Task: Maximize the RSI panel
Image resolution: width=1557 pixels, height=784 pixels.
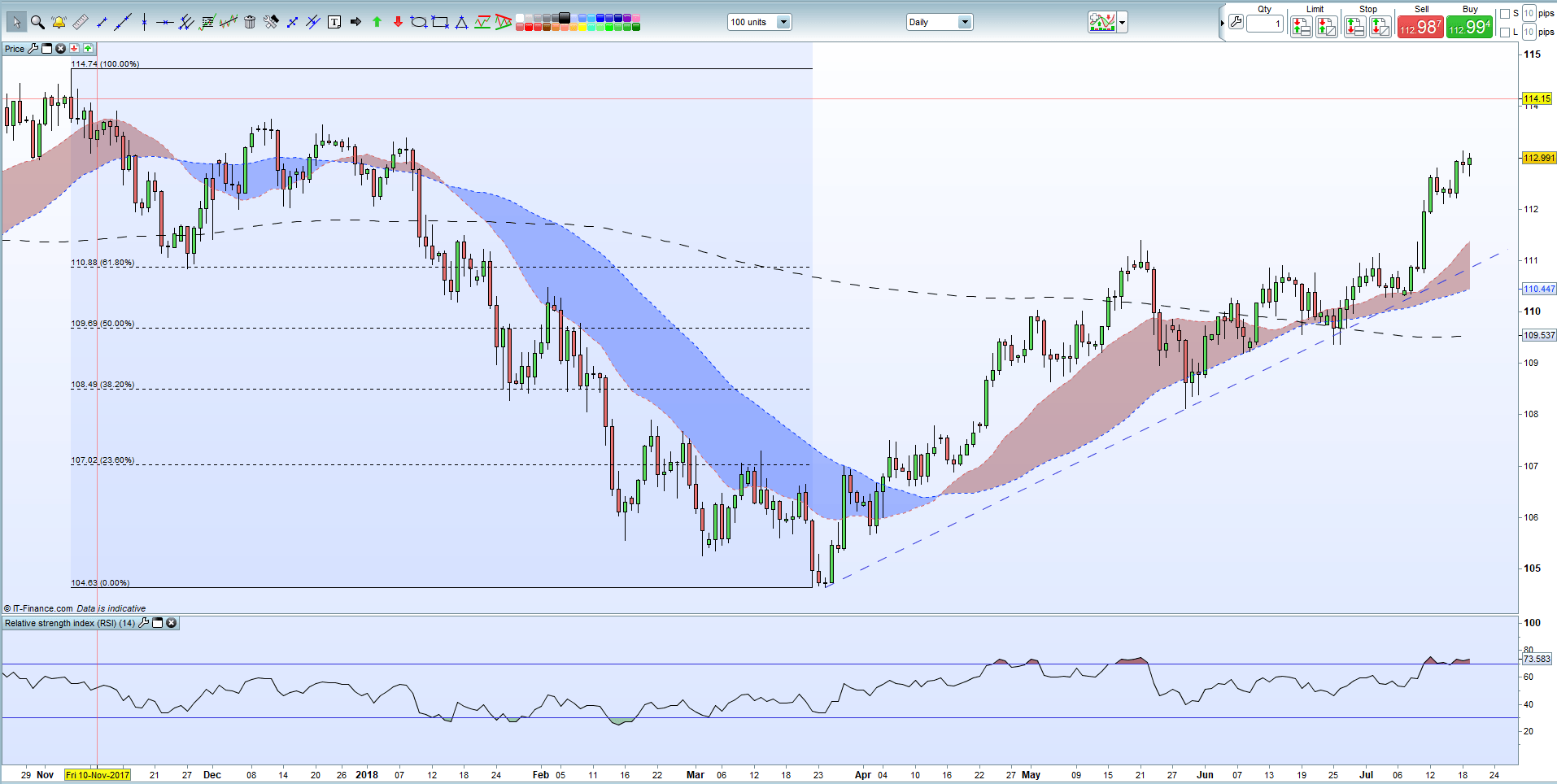Action: pyautogui.click(x=158, y=623)
